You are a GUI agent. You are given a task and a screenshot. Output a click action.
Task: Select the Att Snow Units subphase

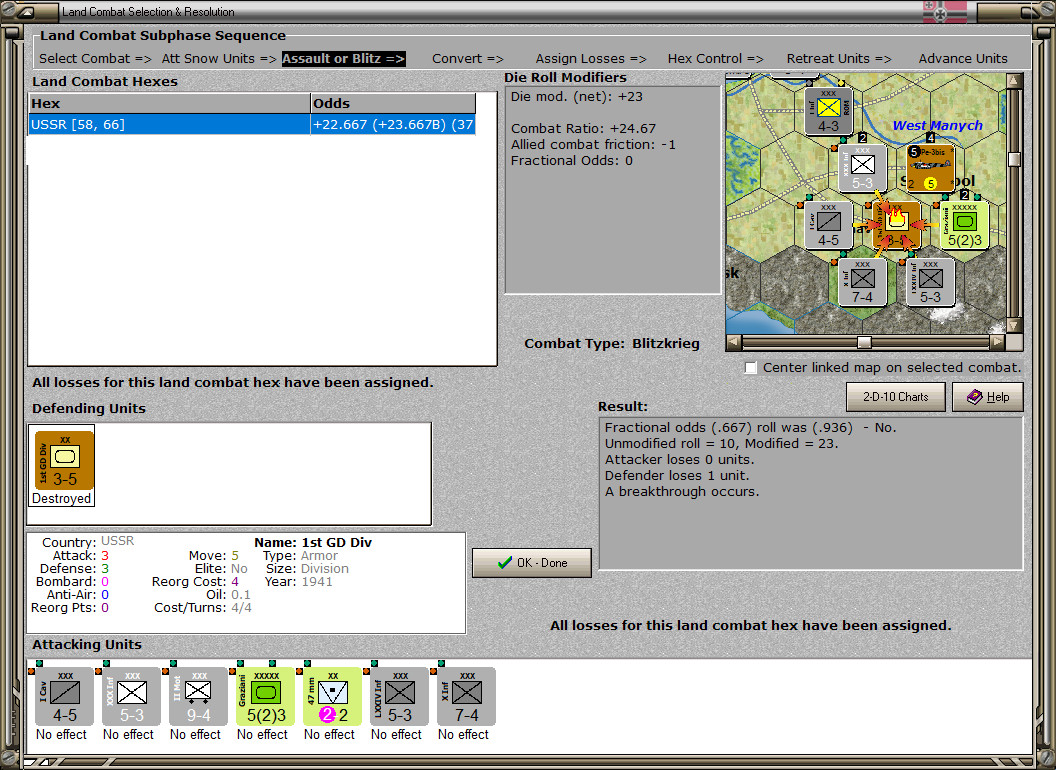(x=219, y=59)
